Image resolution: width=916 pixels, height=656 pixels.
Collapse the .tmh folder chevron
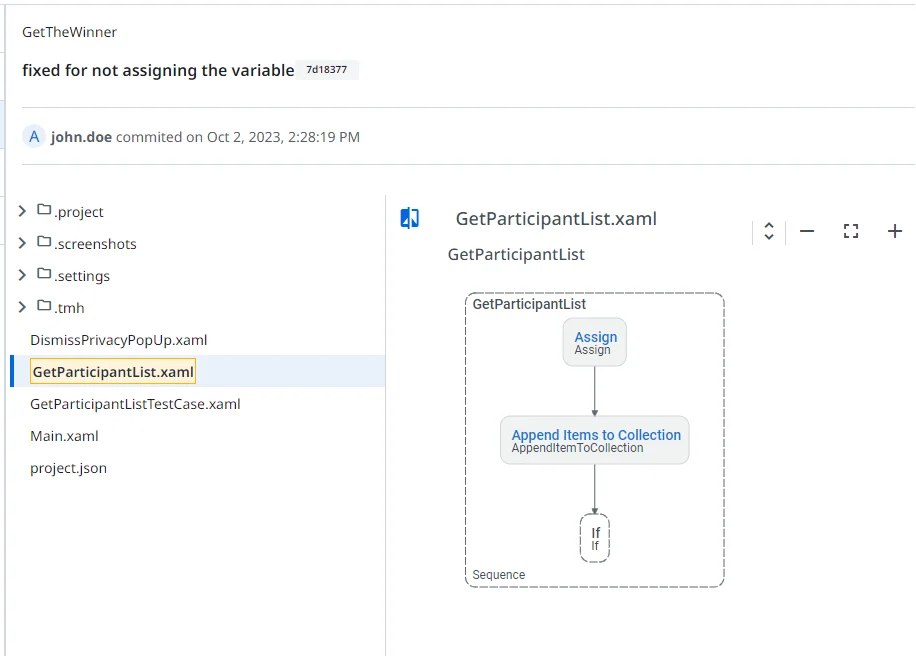19,307
